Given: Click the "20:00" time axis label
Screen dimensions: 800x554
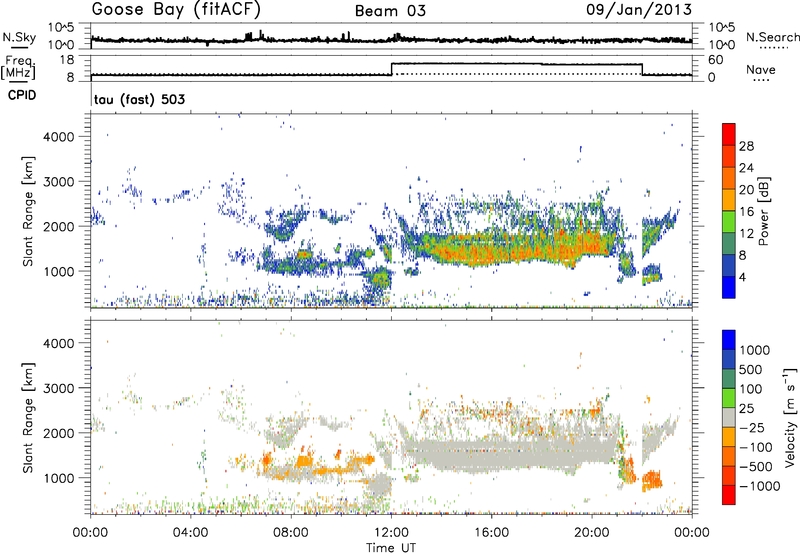Looking at the screenshot, I should point(591,533).
